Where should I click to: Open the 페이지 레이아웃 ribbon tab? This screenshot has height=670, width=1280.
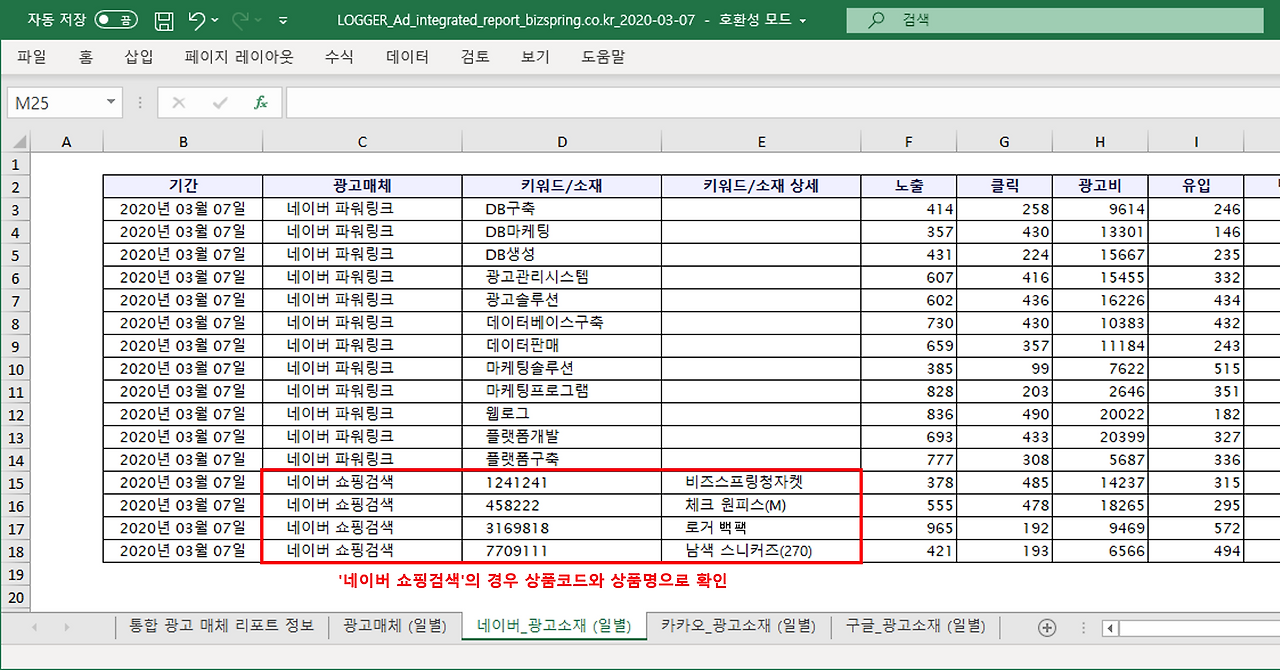click(240, 57)
